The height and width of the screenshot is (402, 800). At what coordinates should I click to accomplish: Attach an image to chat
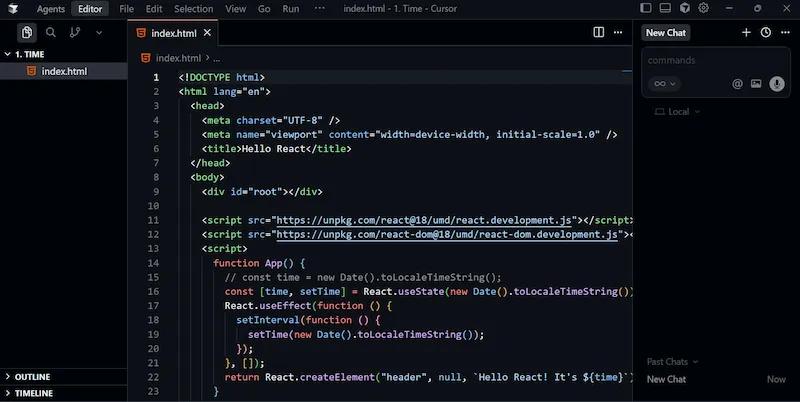coord(756,84)
